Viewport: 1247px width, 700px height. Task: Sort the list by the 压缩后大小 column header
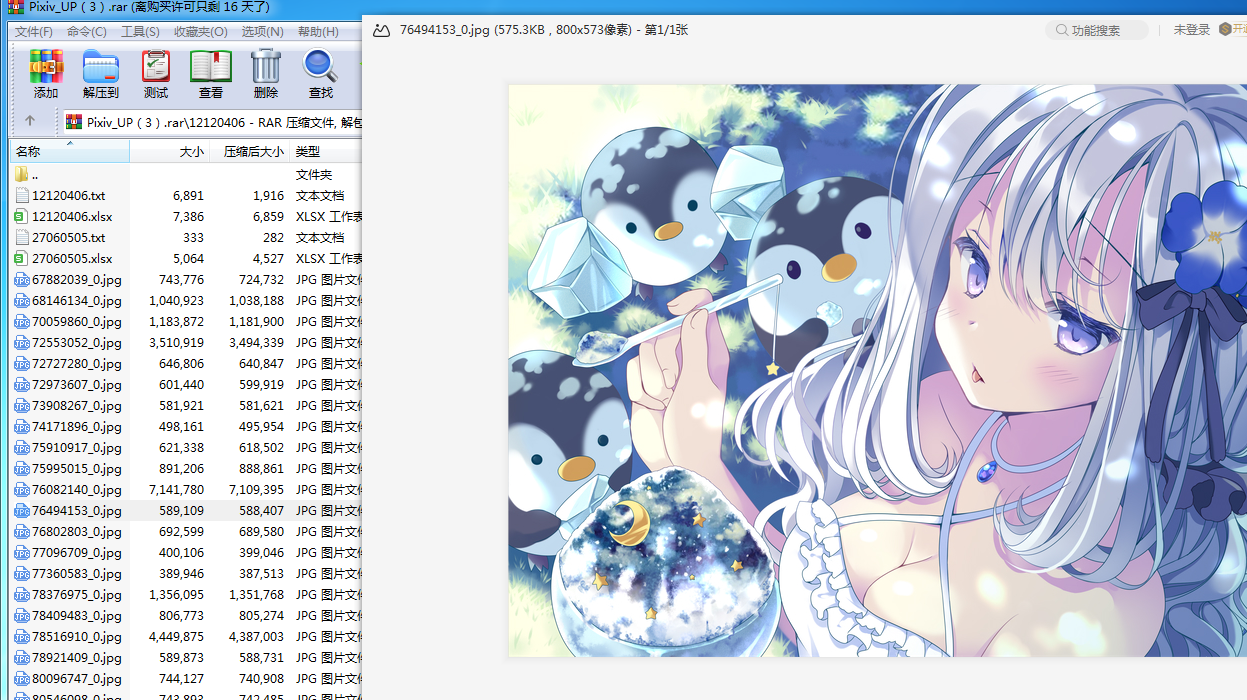coord(250,151)
